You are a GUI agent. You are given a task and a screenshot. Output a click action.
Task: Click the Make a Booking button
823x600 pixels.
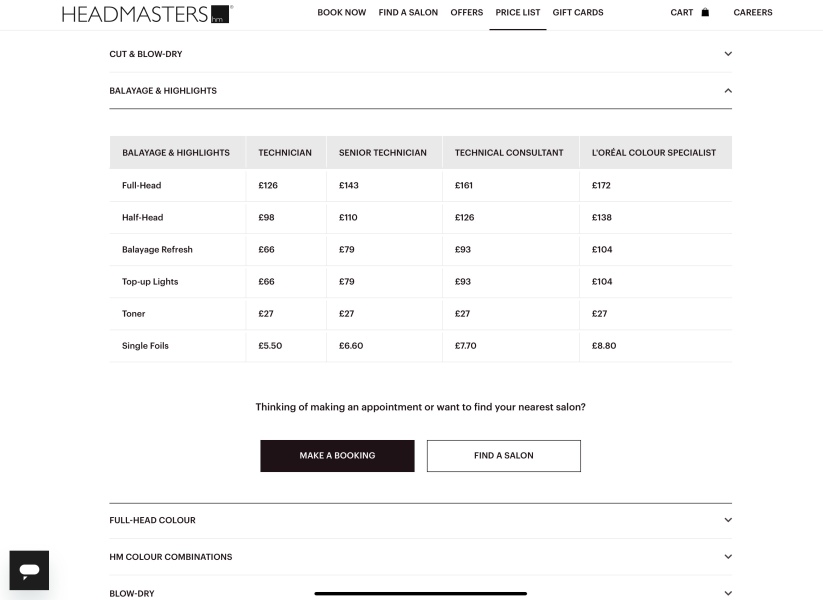(x=337, y=456)
